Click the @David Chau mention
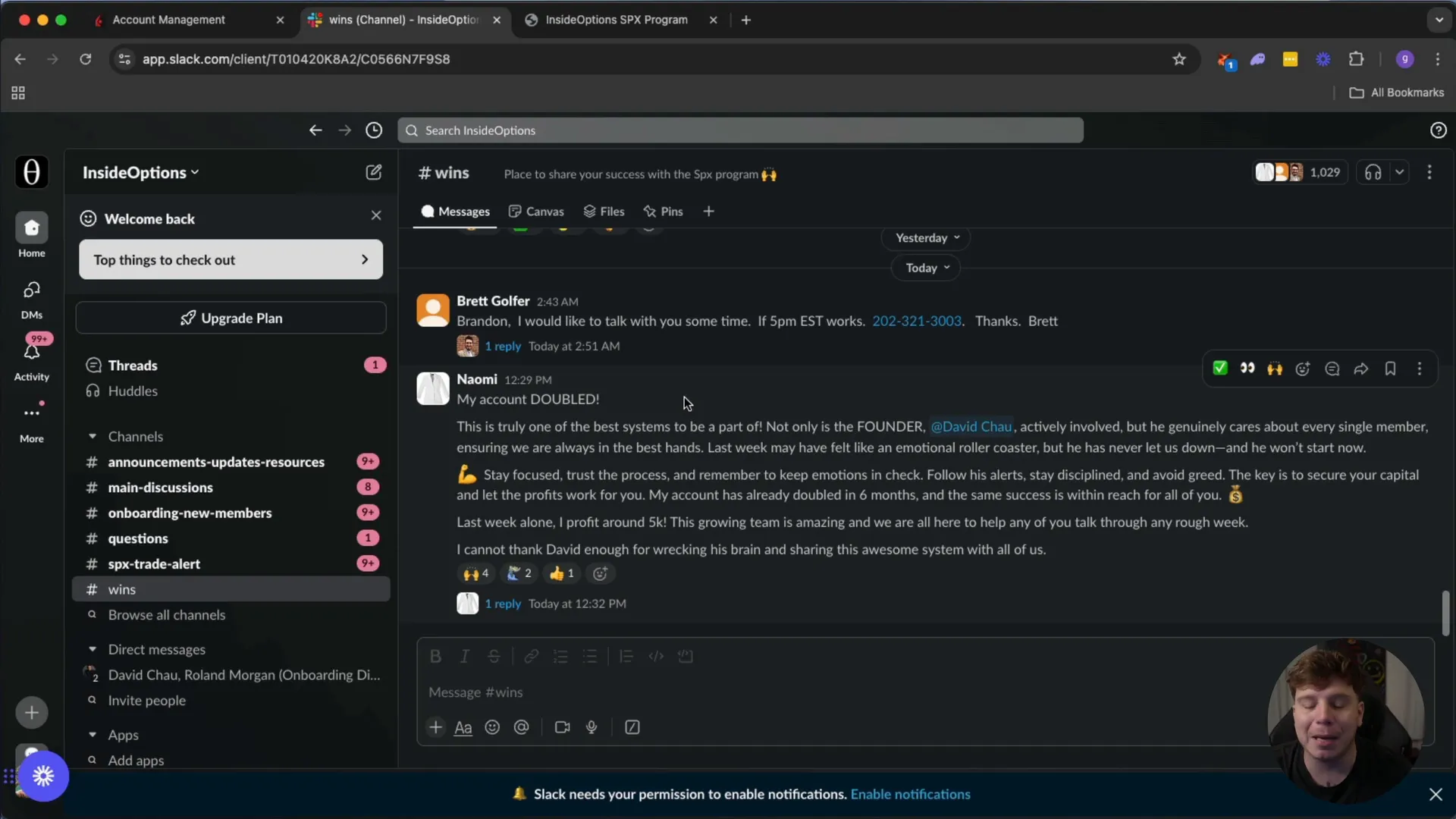Viewport: 1456px width, 819px height. pyautogui.click(x=971, y=426)
